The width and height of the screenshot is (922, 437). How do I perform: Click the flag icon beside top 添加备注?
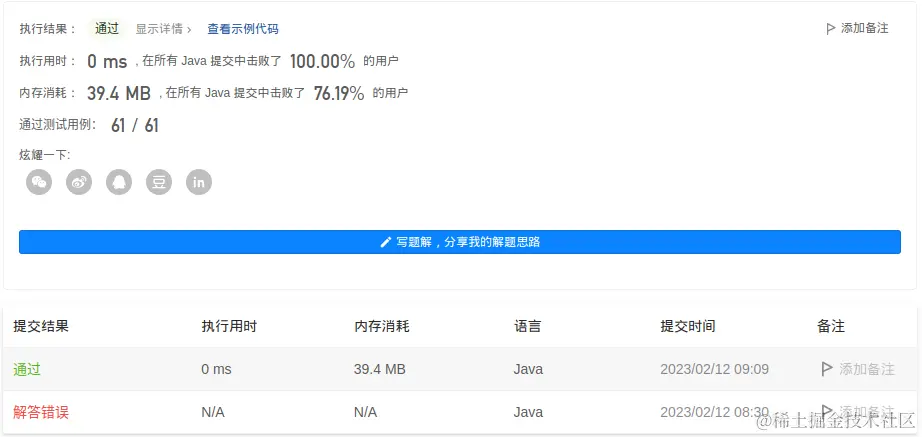831,28
